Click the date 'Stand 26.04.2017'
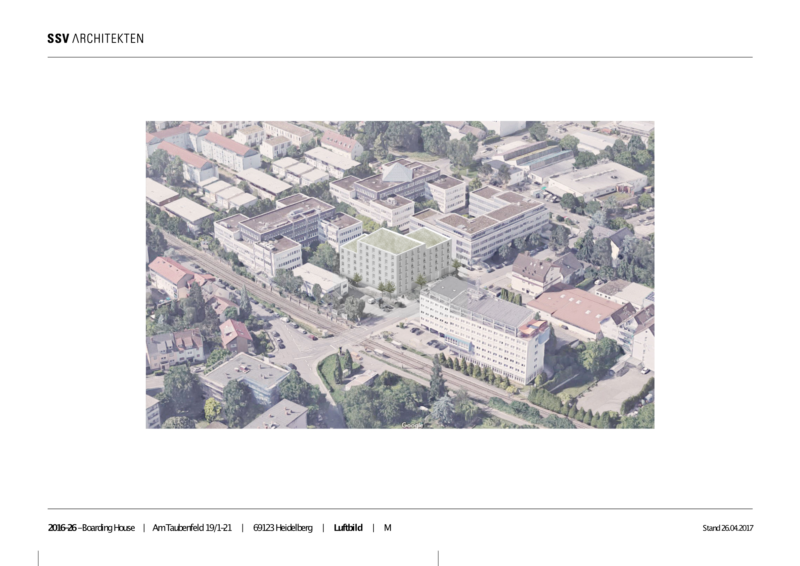 point(727,528)
